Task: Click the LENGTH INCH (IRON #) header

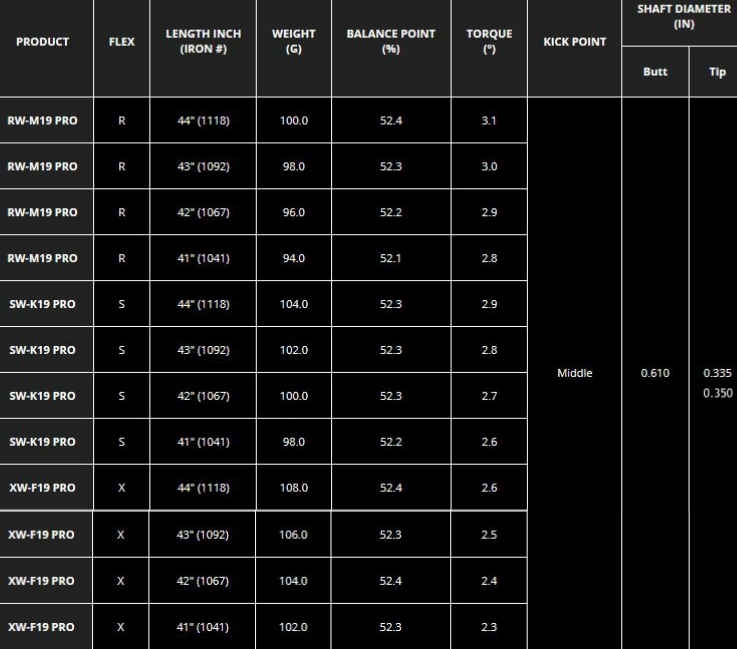Action: pos(203,41)
